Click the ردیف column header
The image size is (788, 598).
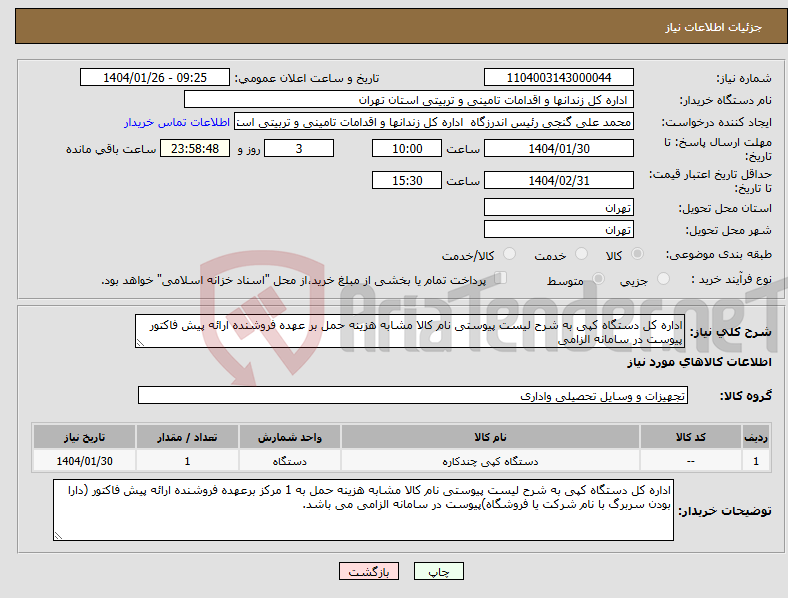pyautogui.click(x=756, y=437)
